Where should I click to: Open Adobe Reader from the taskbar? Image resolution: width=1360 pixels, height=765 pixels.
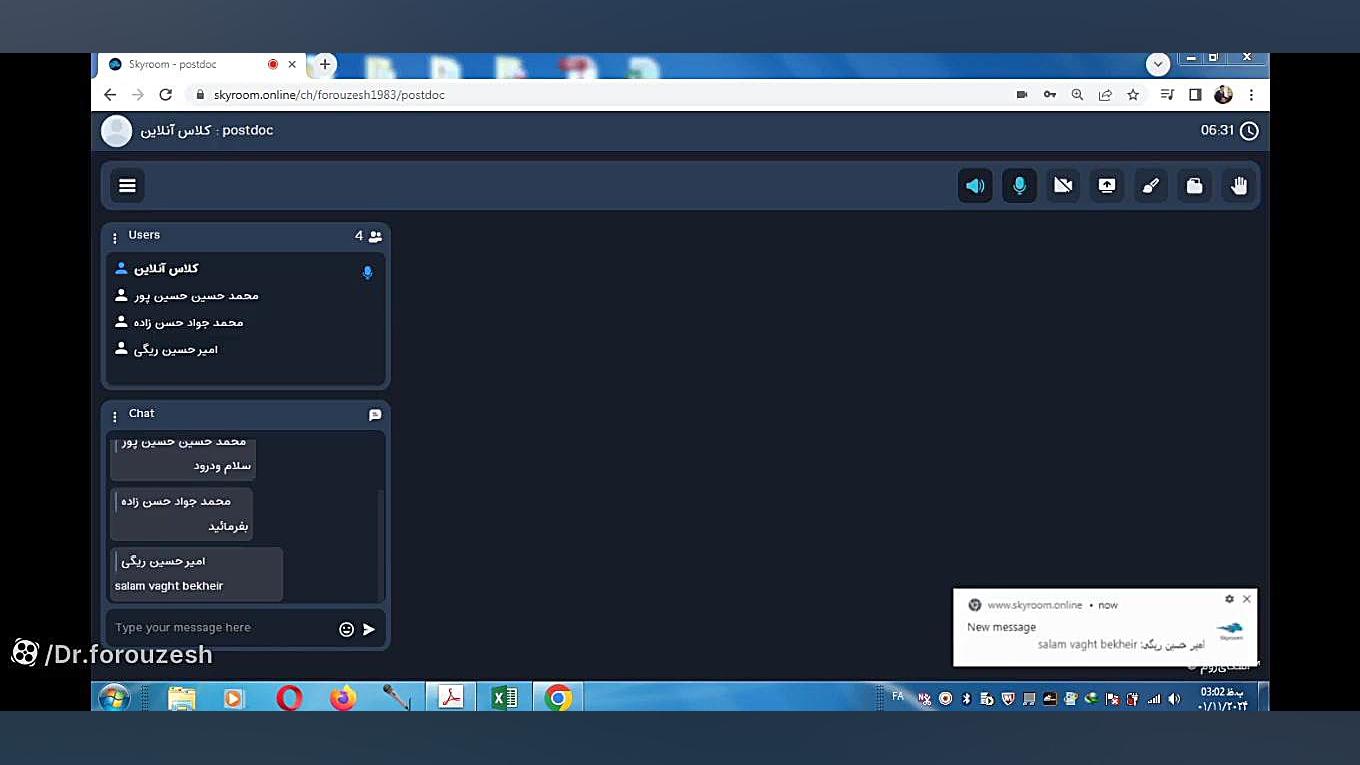tap(451, 697)
